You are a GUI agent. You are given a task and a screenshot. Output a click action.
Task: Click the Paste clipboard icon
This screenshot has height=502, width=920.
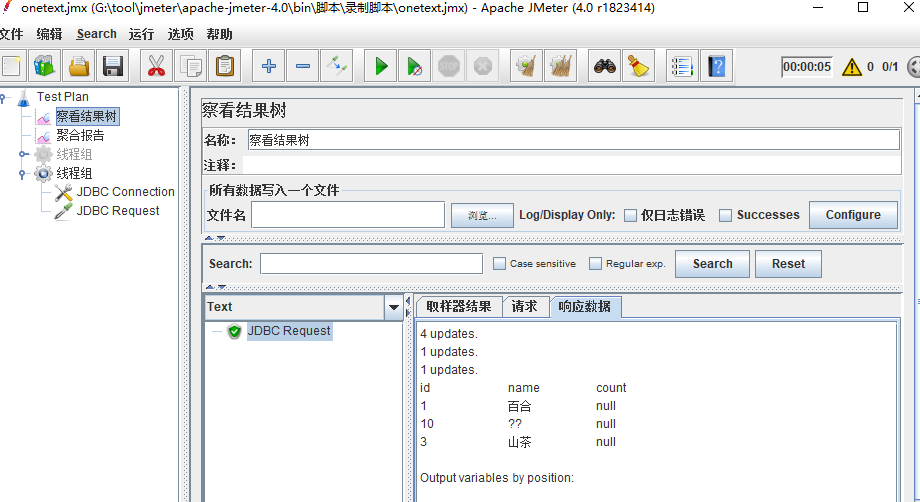[x=225, y=66]
